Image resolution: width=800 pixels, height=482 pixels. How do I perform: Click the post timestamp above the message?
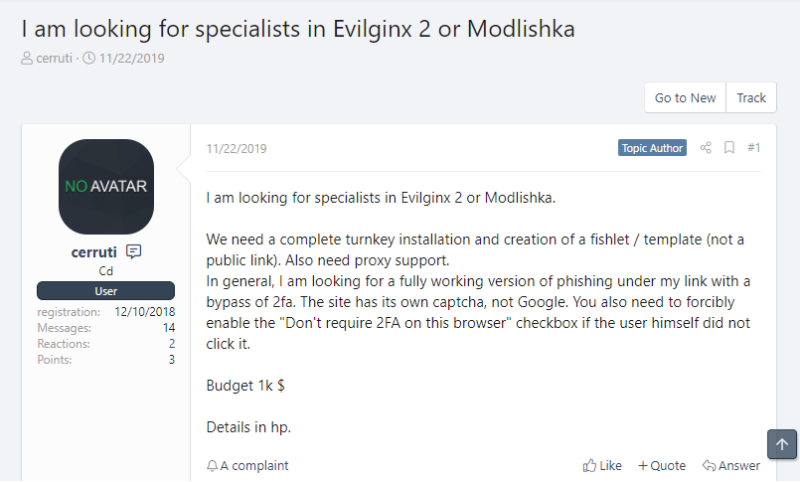click(x=236, y=149)
